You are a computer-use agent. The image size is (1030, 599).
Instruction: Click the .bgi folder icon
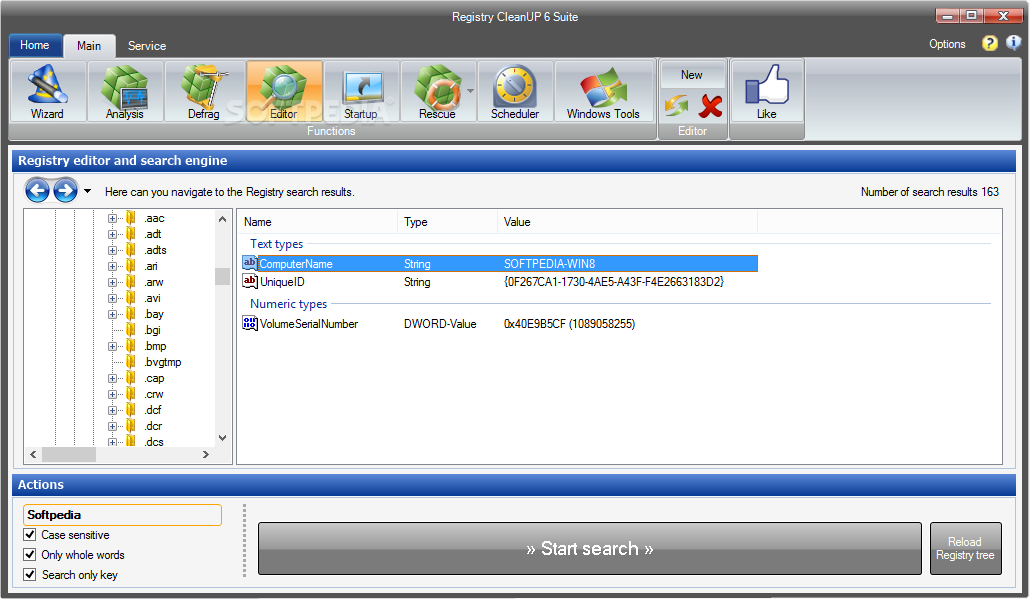click(131, 330)
